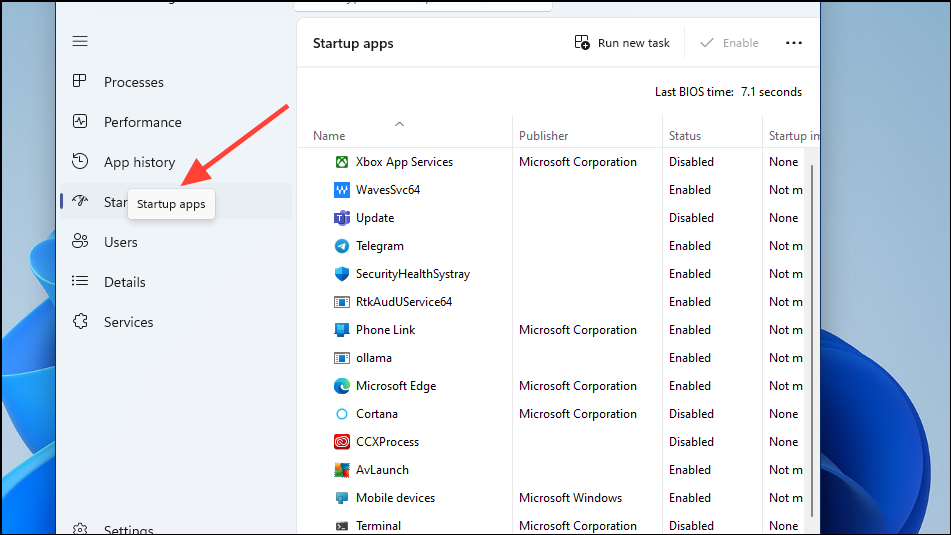This screenshot has height=535, width=951.
Task: Select the Terminal entry
Action: [378, 526]
